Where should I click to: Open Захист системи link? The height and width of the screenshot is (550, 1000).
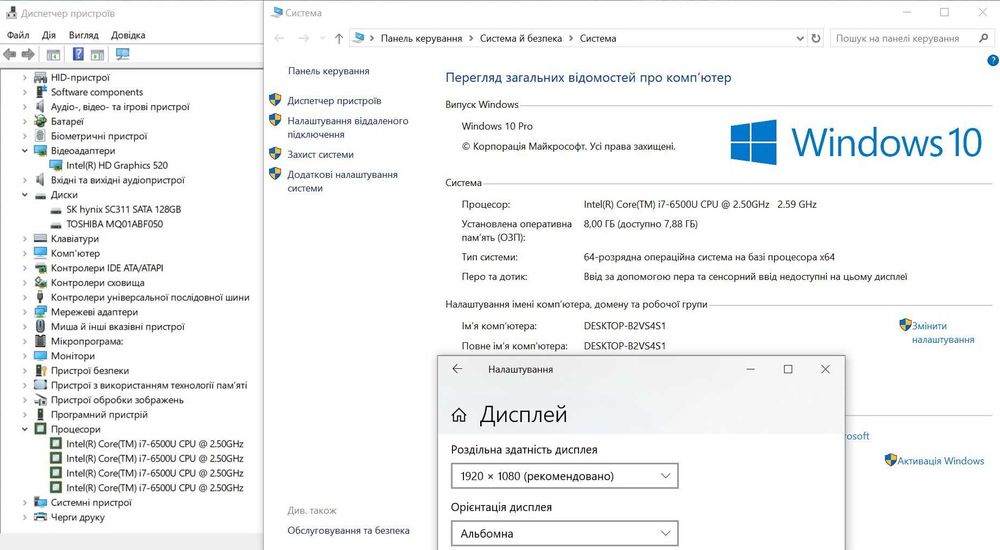(x=320, y=154)
